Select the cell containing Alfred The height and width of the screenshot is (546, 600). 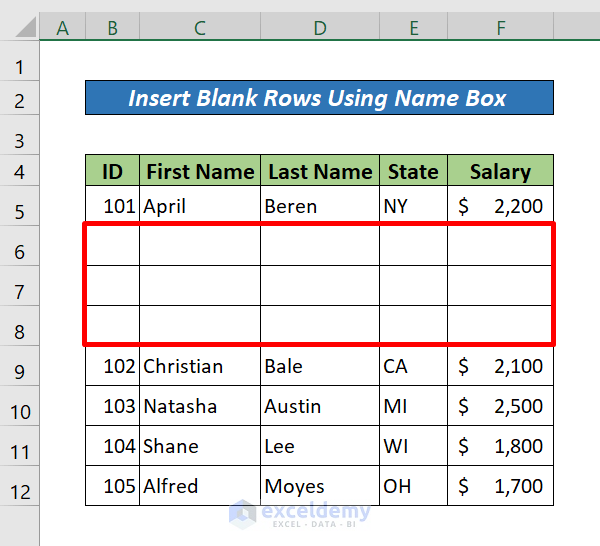pos(200,486)
